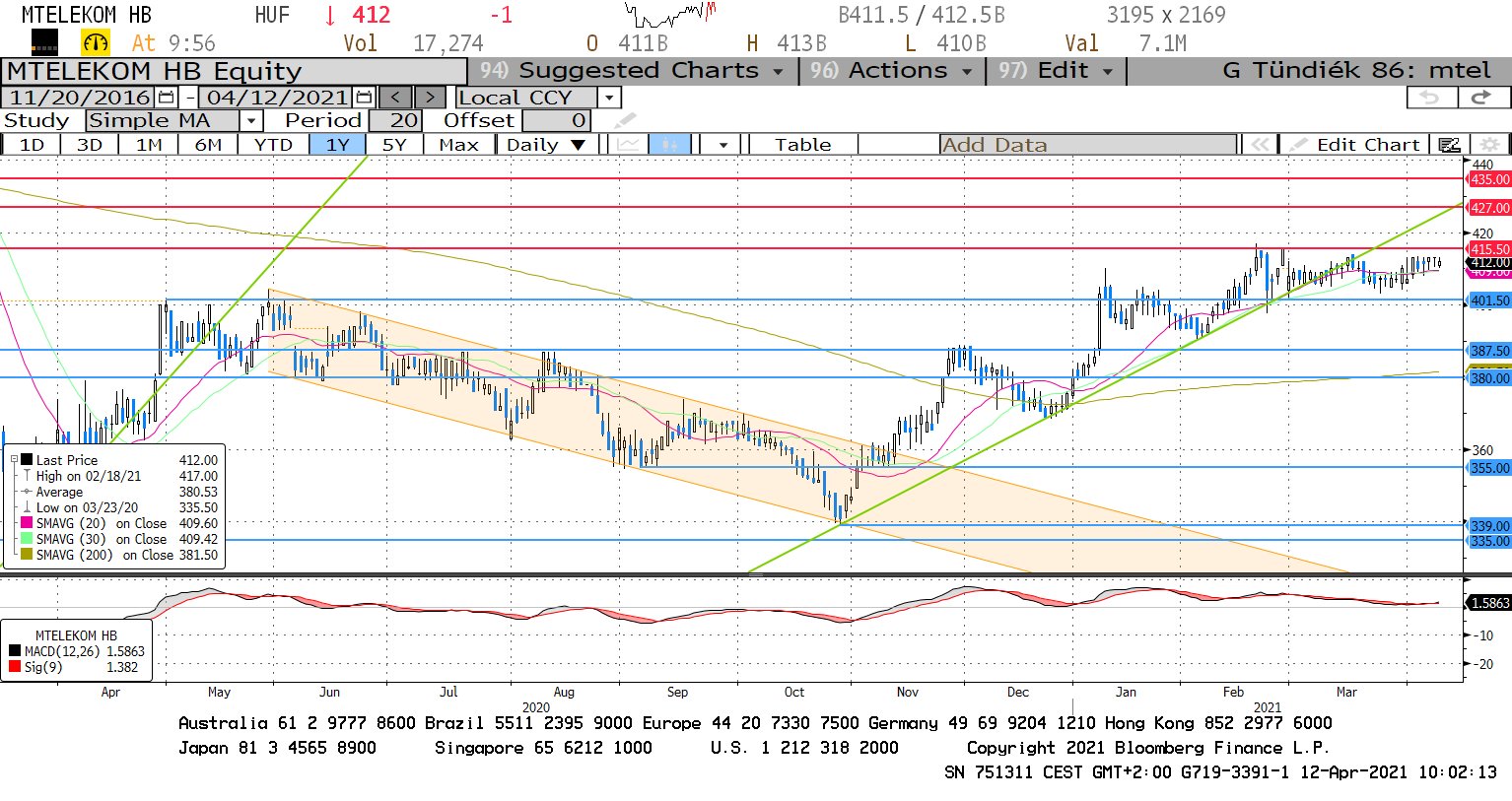Click the Add Data input field
The height and width of the screenshot is (801, 1512).
click(x=1088, y=145)
